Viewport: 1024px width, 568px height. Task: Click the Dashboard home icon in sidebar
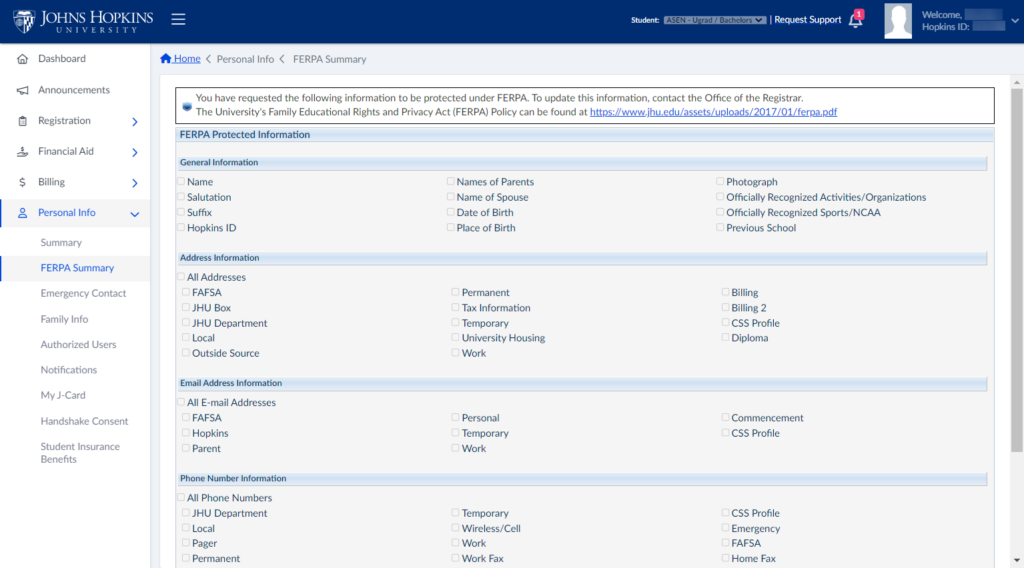tap(22, 59)
